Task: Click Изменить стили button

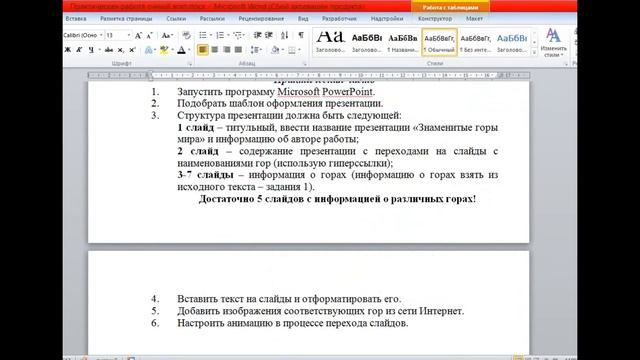Action: point(553,43)
